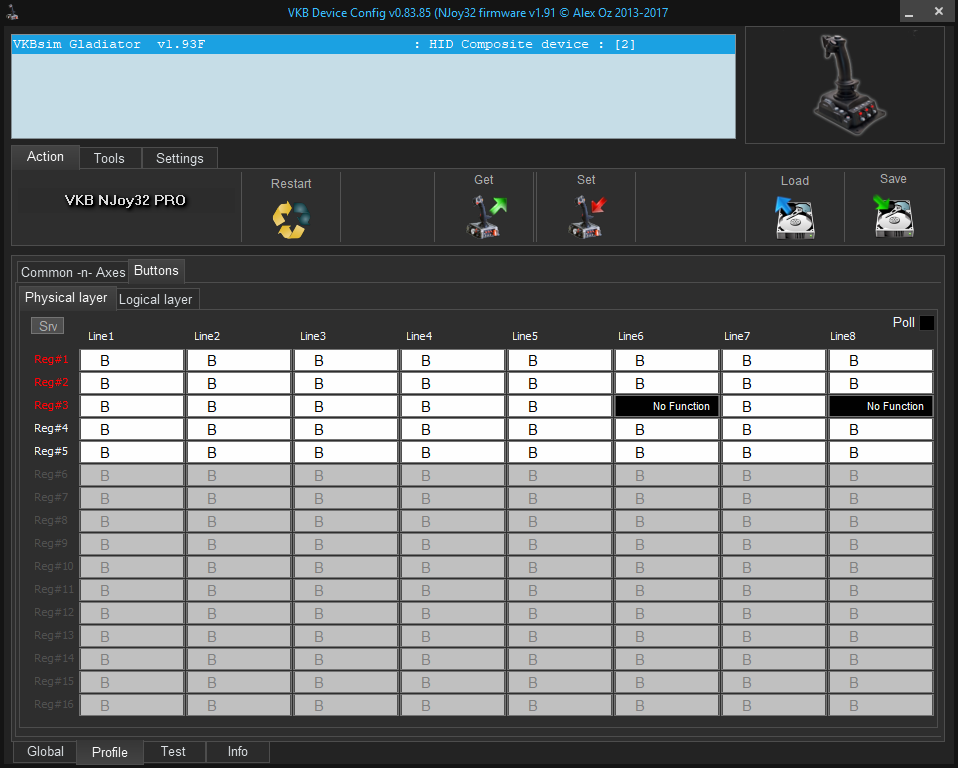Click Reg#2 Line6 button cell

tap(667, 384)
